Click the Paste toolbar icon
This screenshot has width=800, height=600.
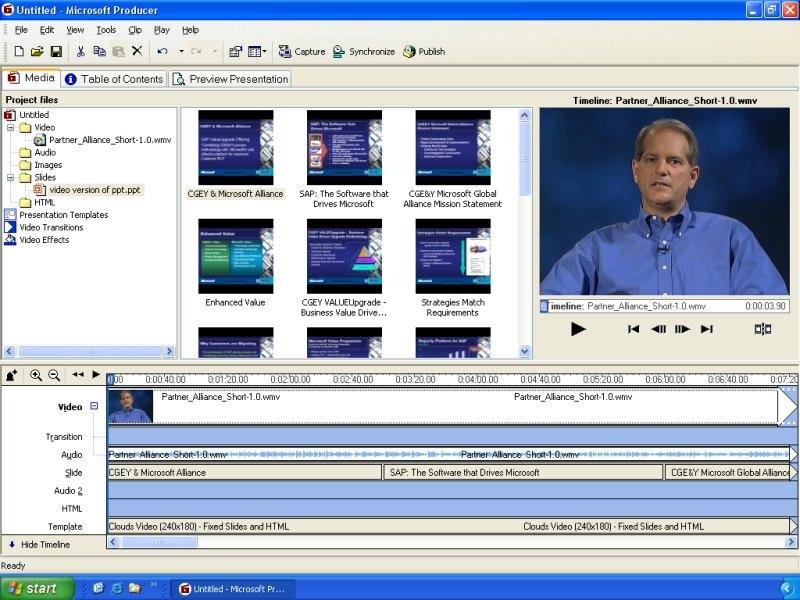118,51
